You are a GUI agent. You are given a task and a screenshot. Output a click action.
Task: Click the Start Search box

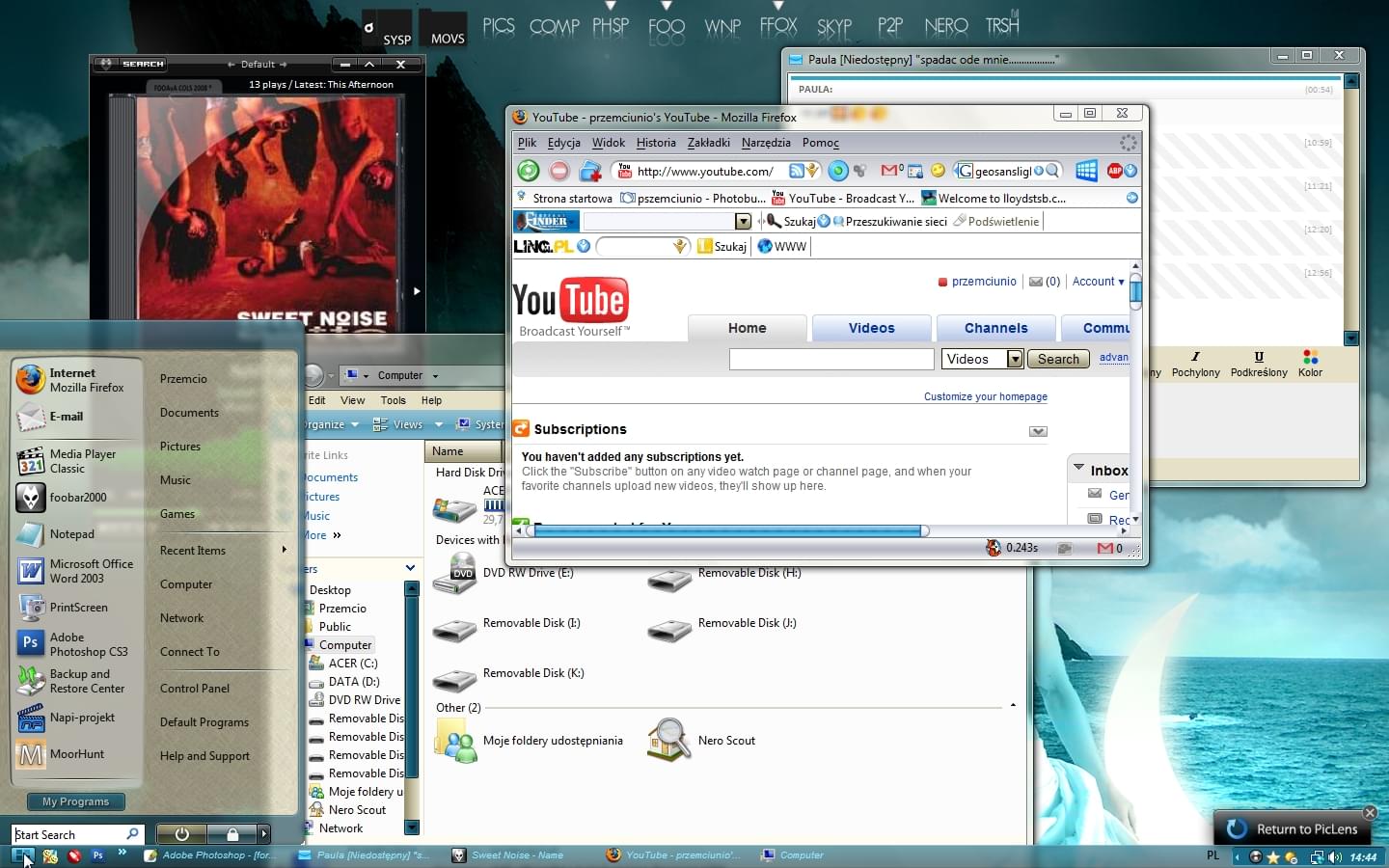point(77,834)
